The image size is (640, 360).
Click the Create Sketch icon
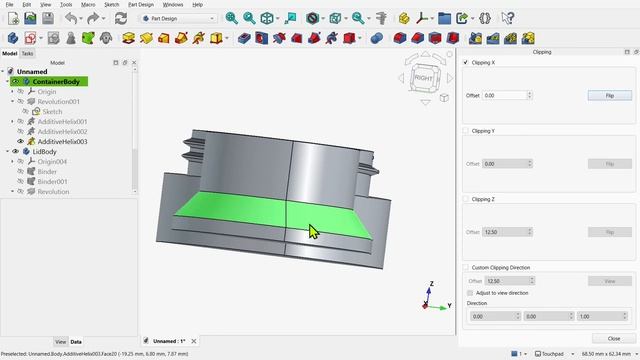(30, 38)
